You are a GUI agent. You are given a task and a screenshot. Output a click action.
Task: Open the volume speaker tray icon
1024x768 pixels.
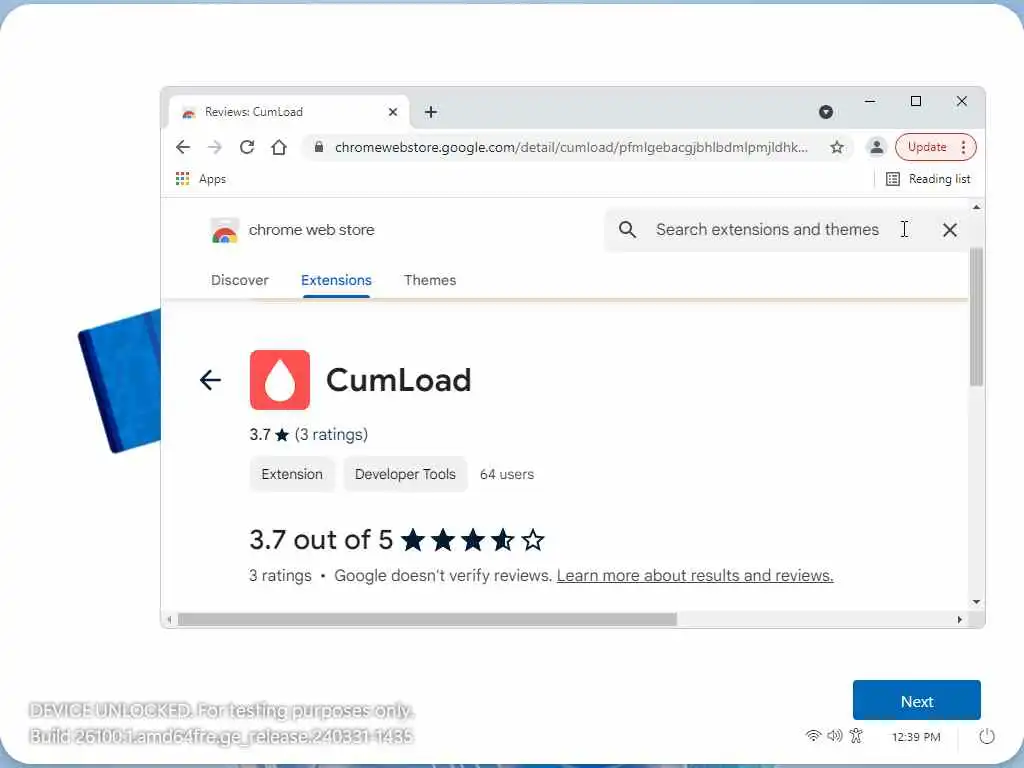point(835,736)
